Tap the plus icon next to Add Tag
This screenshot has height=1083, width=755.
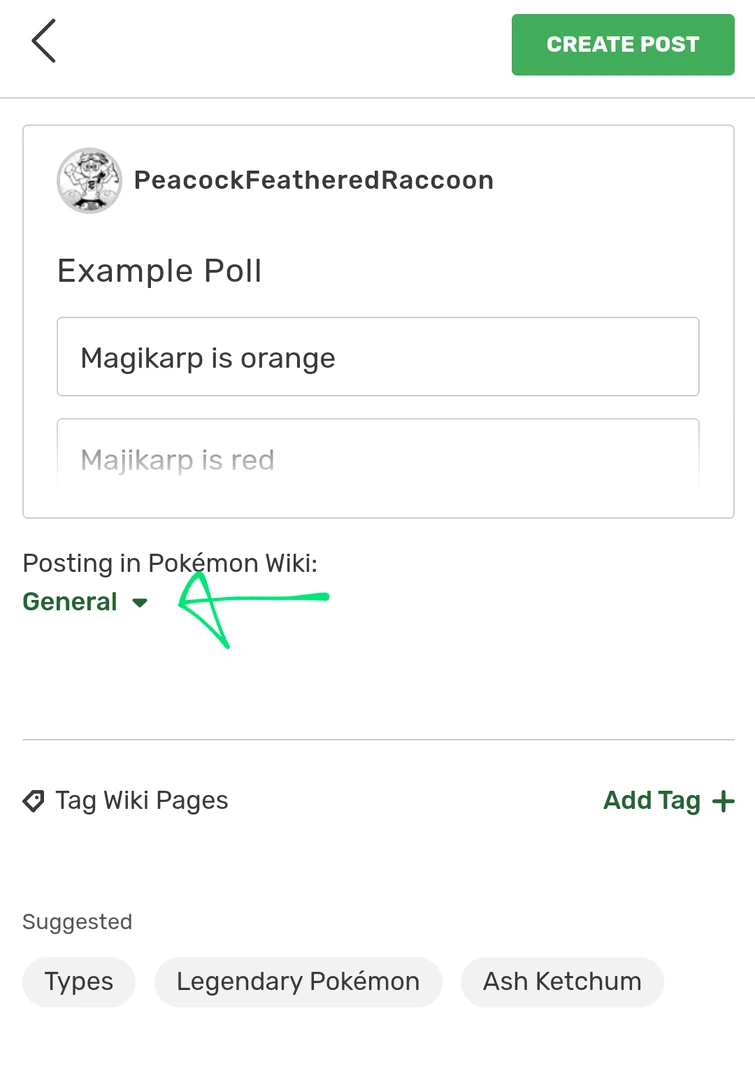[723, 801]
